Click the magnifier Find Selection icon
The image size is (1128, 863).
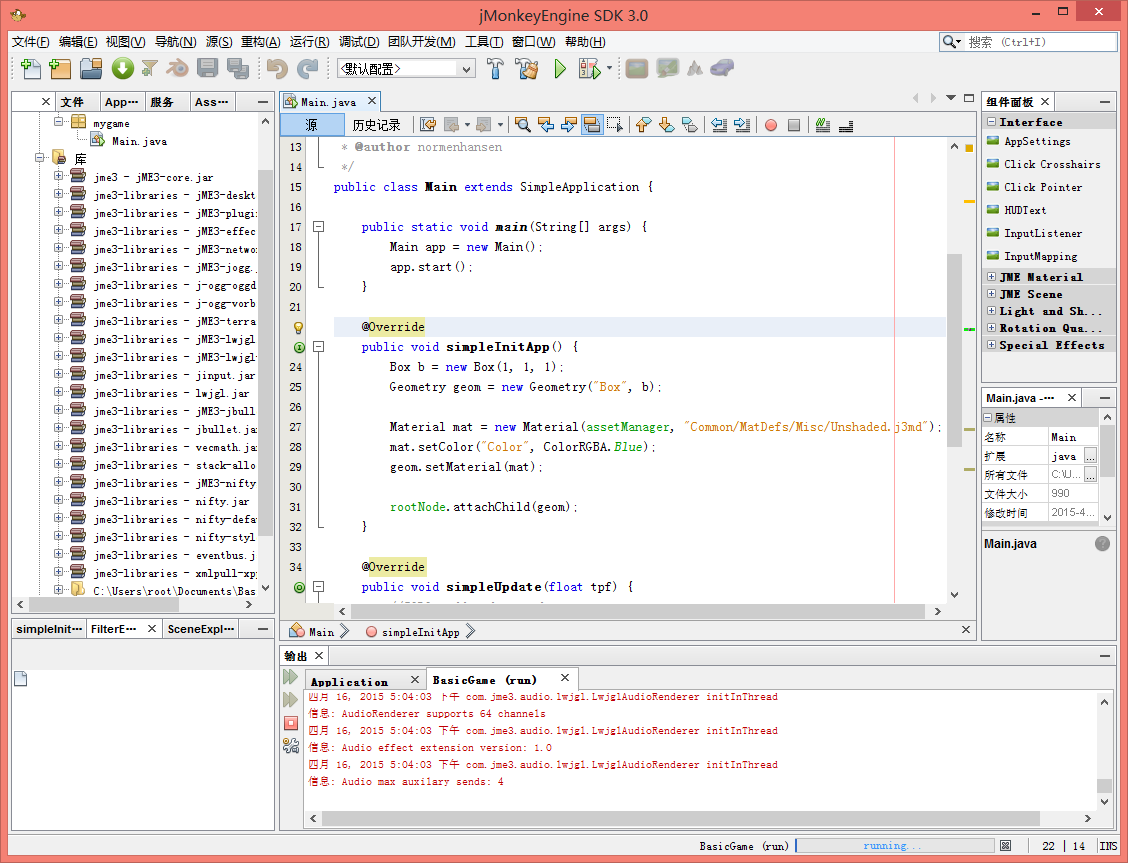(x=522, y=125)
